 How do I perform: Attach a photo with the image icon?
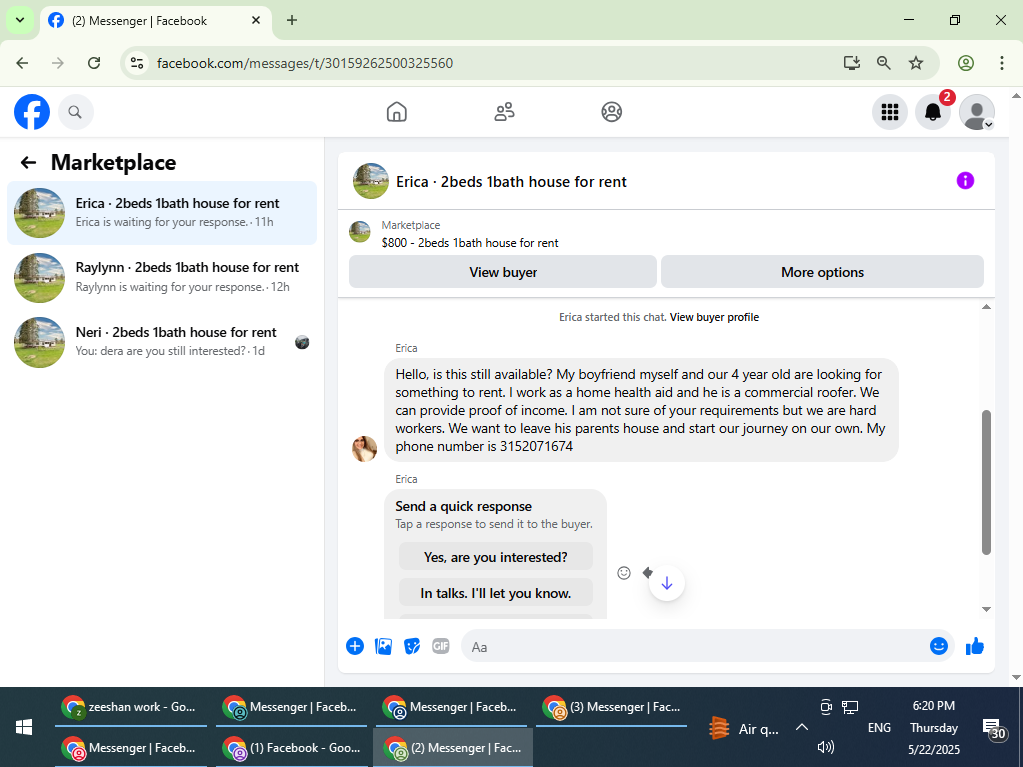[384, 646]
